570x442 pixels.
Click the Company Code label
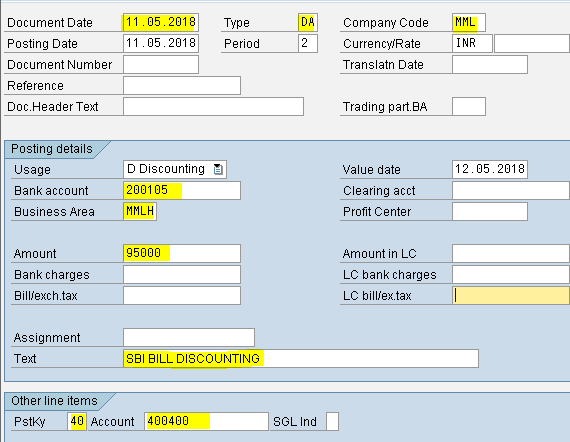[386, 23]
